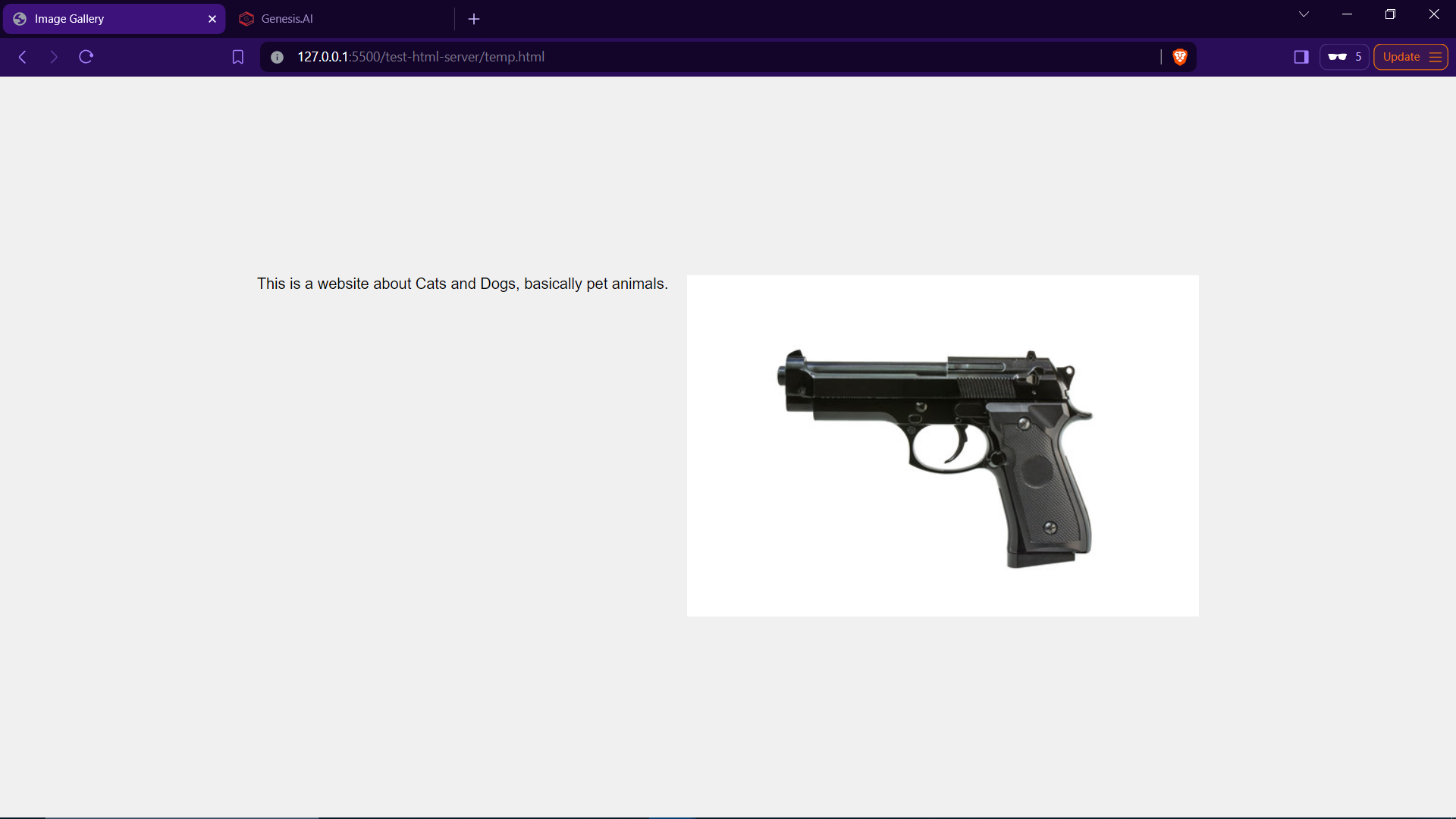The image size is (1456, 819).
Task: Open a new tab with the plus icon
Action: [x=474, y=19]
